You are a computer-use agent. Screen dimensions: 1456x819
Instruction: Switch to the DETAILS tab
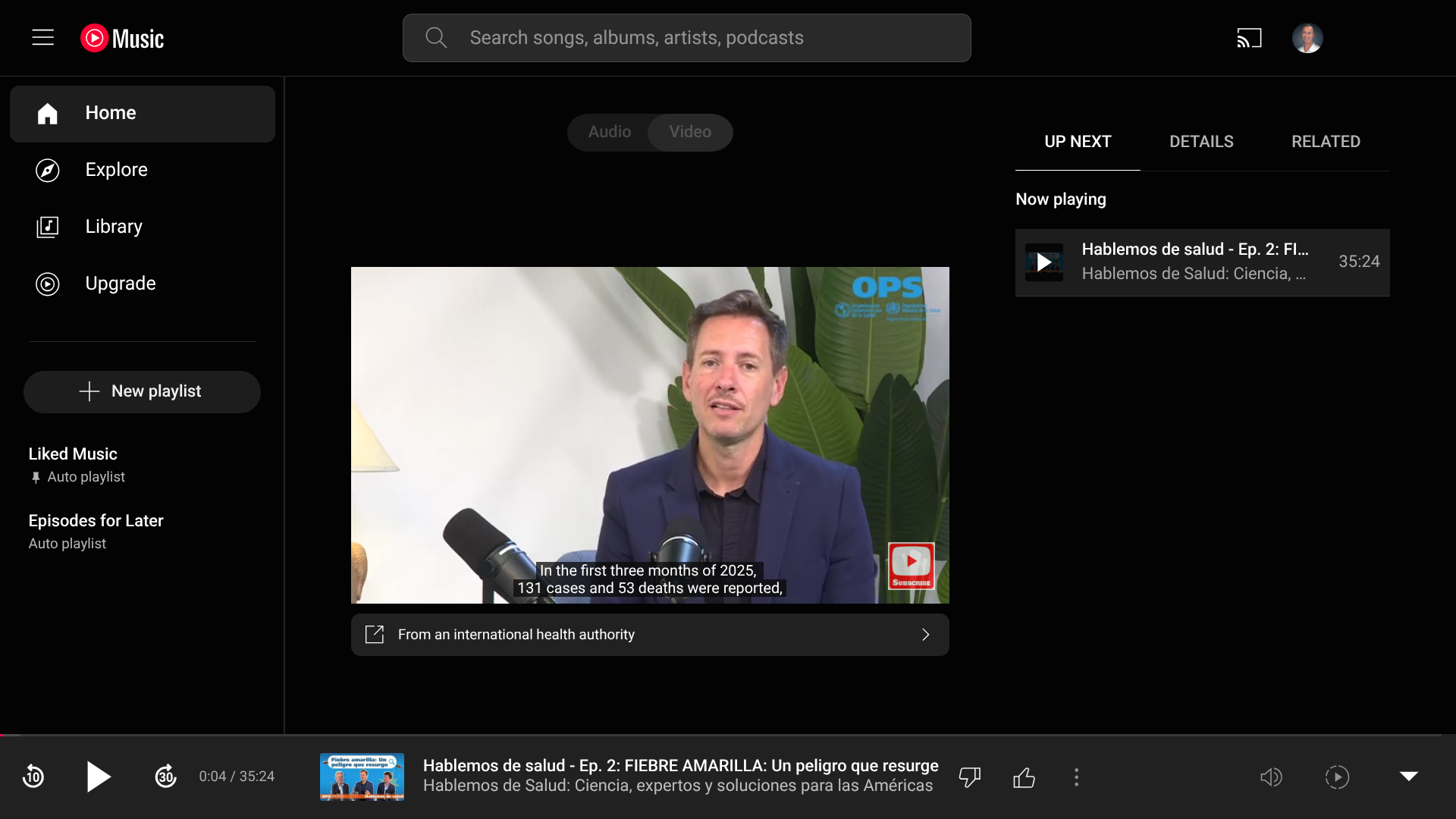click(x=1201, y=142)
